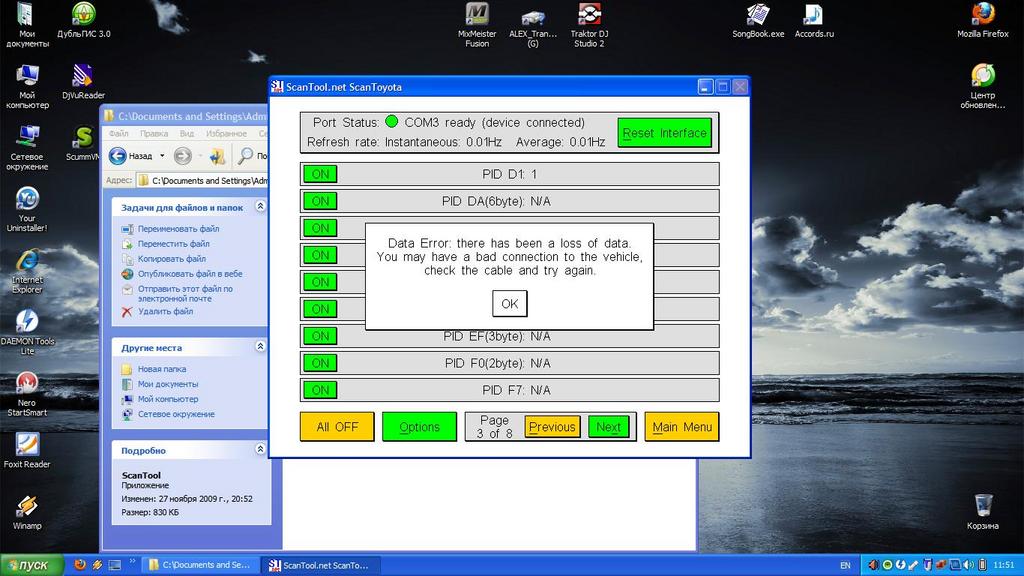
Task: Open DAEMON Tools Lite desktop icon
Action: [27, 332]
